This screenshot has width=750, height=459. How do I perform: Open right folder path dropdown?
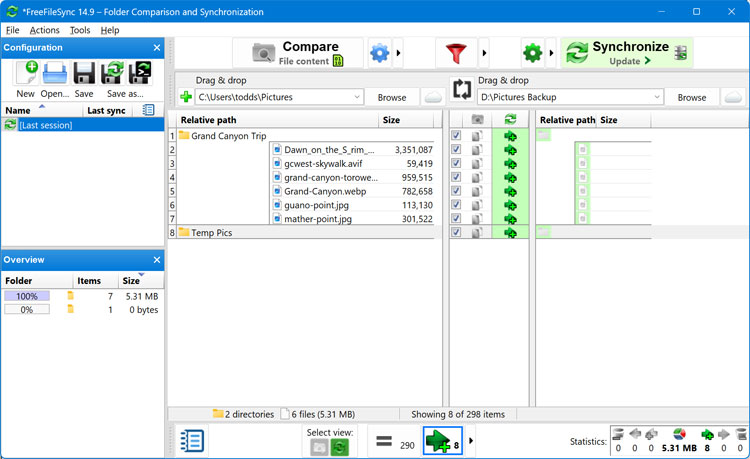click(x=657, y=97)
